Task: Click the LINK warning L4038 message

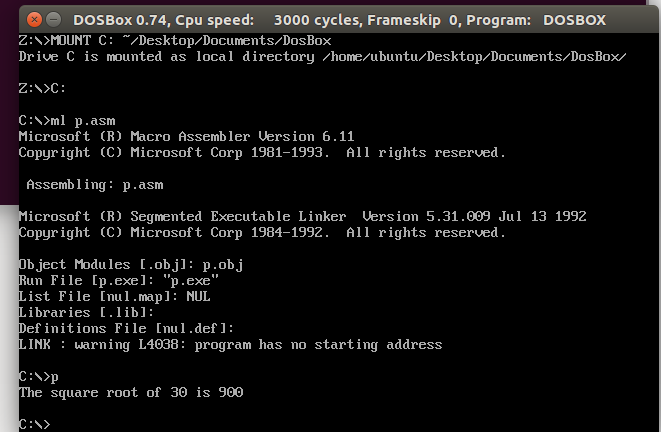Action: click(230, 344)
